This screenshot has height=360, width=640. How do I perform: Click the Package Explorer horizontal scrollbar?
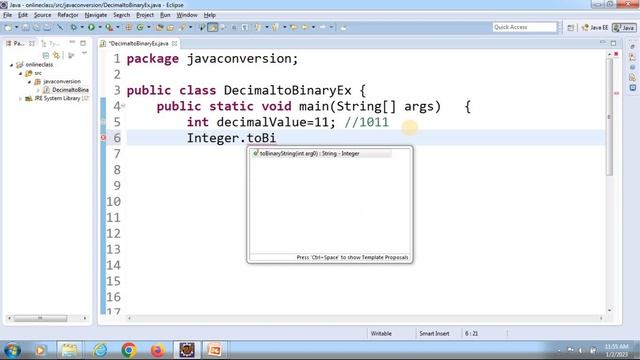40,318
